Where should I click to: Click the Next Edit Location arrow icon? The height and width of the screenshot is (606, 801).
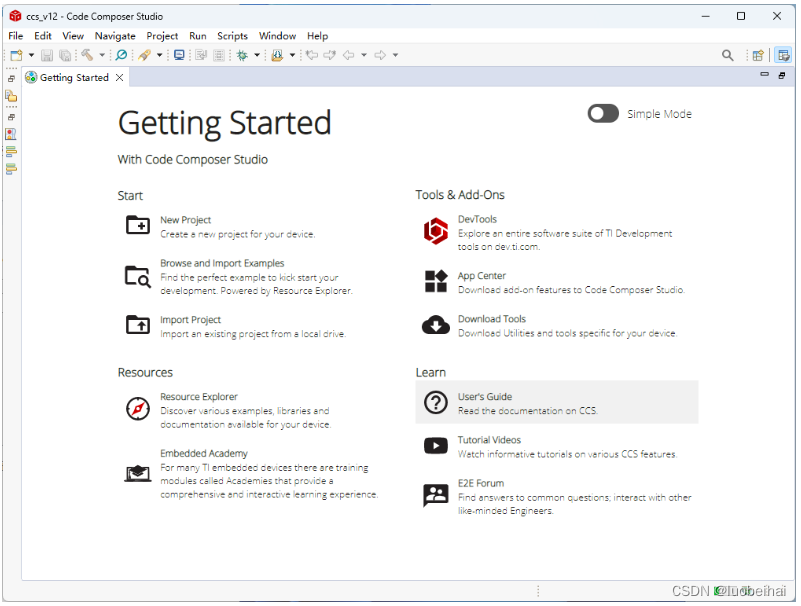coord(329,55)
